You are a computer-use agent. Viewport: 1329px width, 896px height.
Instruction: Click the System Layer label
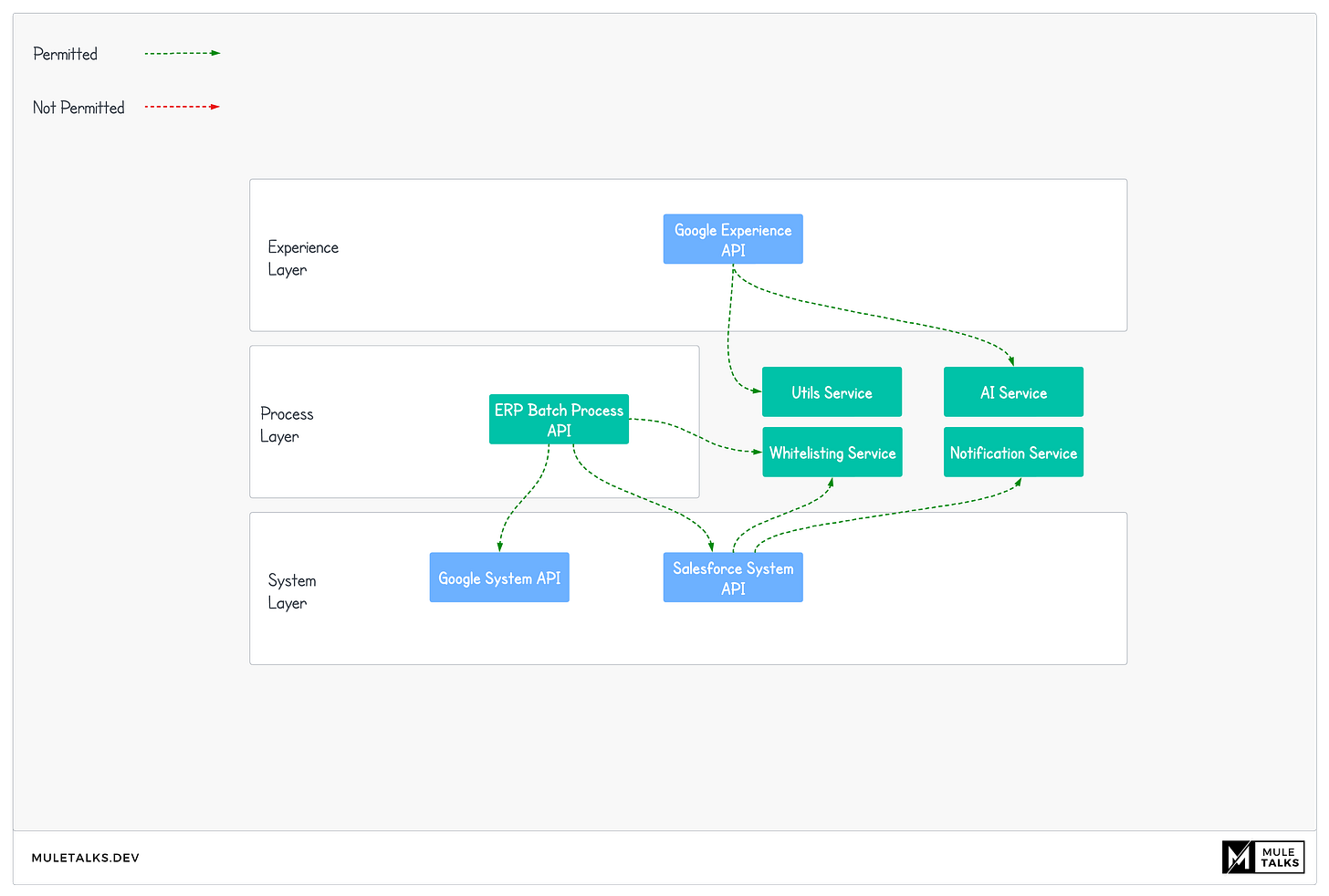292,591
